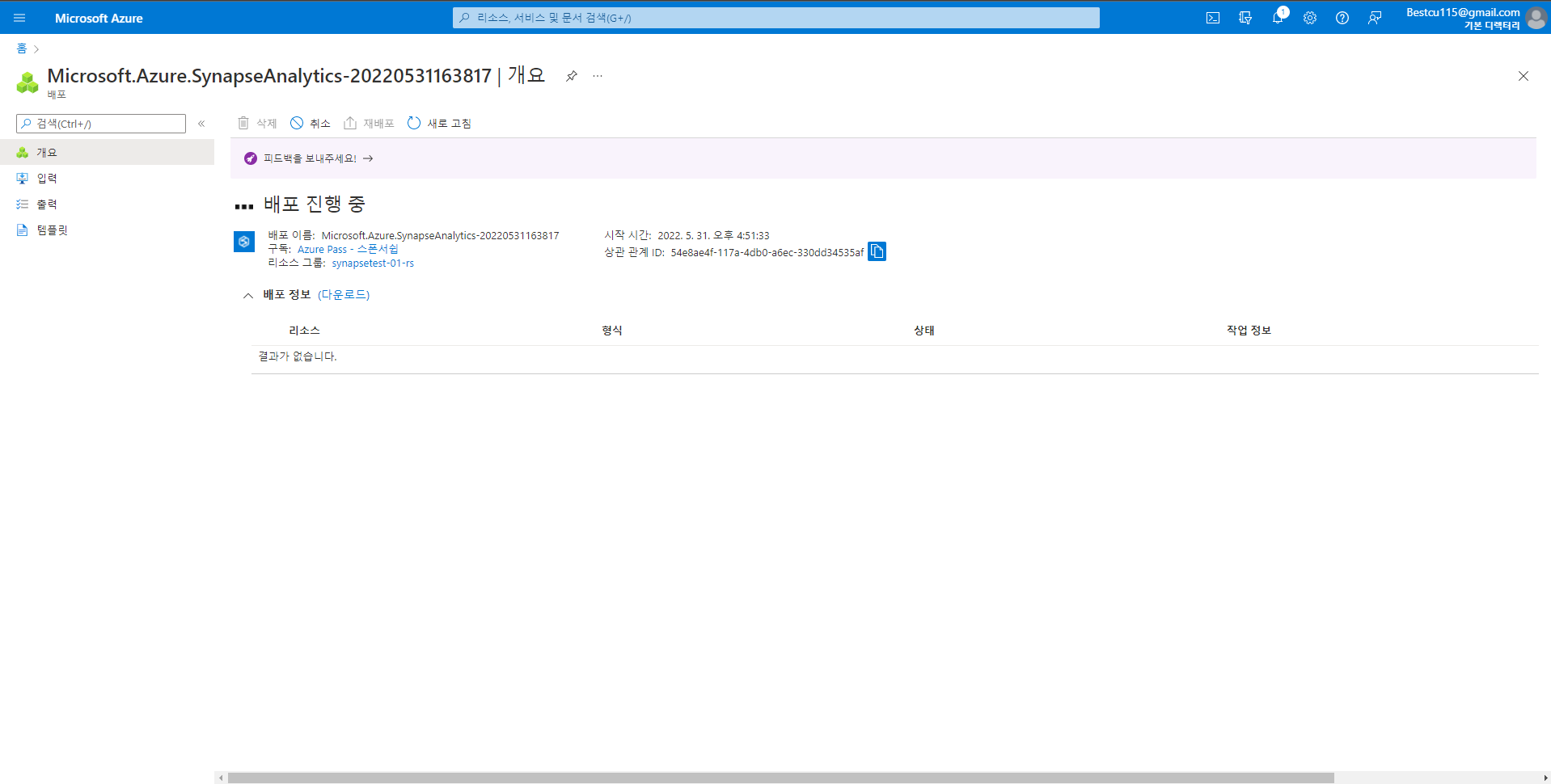Image resolution: width=1551 pixels, height=784 pixels.
Task: Open the directory and subscription filter icon
Action: tap(1245, 18)
